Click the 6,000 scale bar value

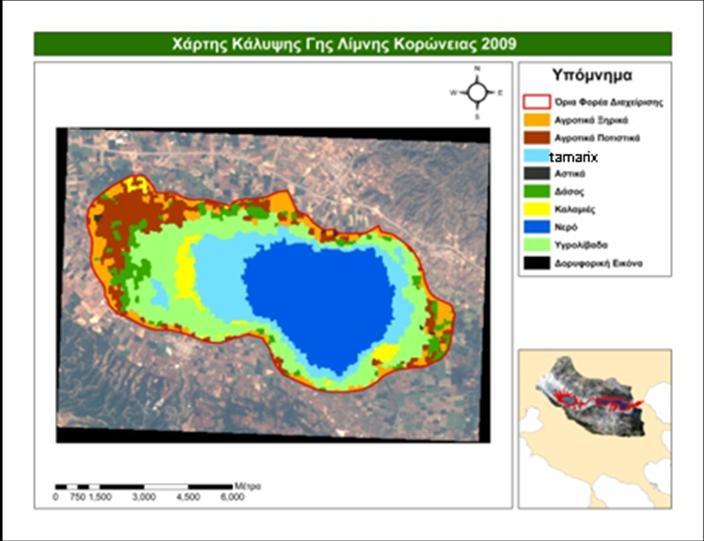(x=232, y=497)
